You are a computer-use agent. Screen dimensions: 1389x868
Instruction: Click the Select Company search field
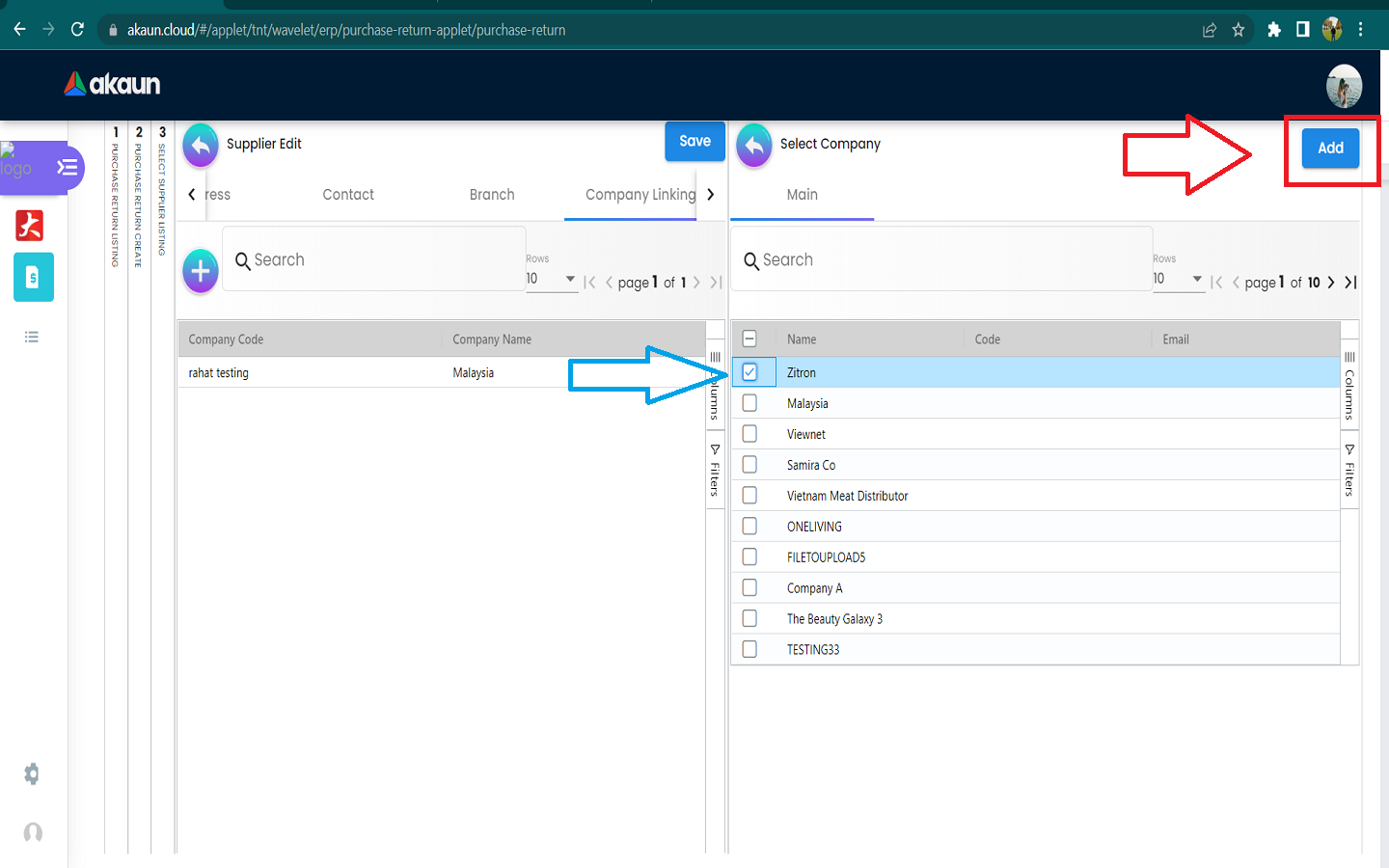point(945,259)
